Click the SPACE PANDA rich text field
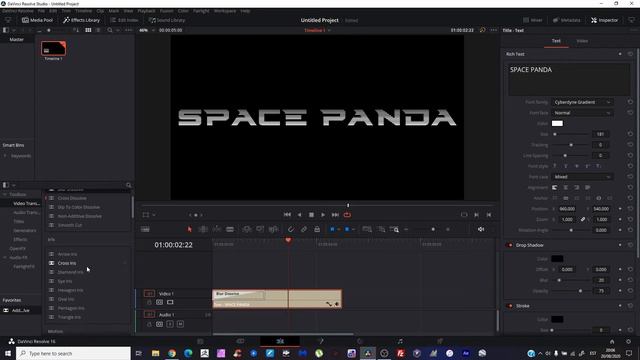 [x=569, y=80]
